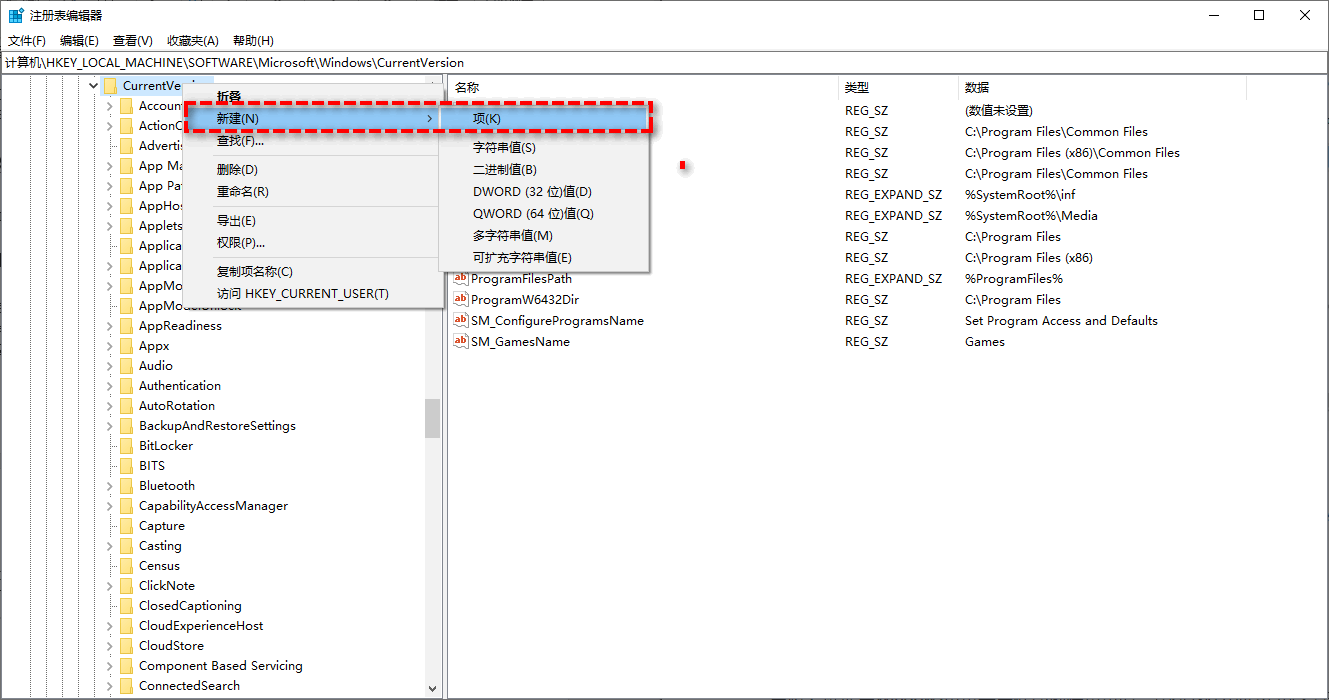Click the Audio key folder icon
The height and width of the screenshot is (700, 1329).
(127, 365)
